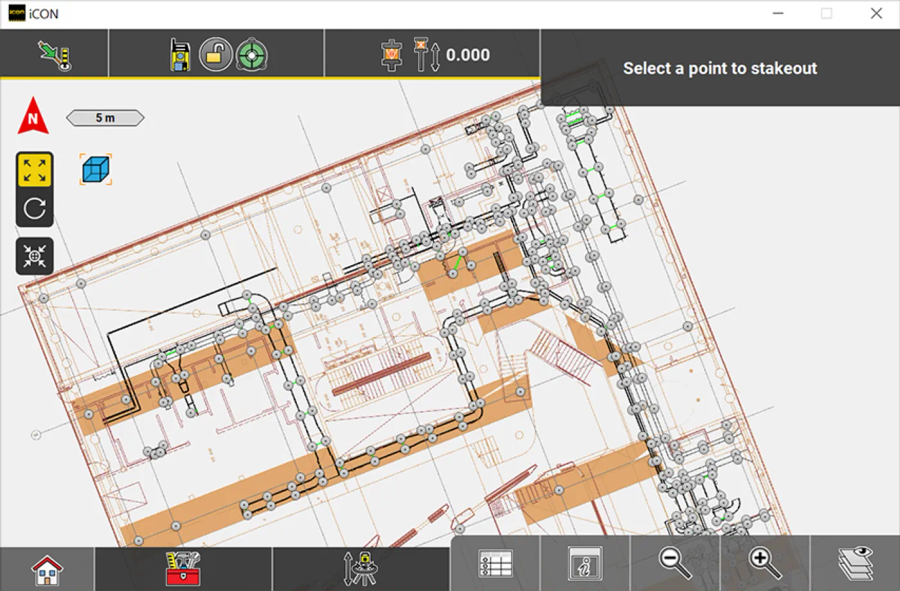The image size is (900, 591).
Task: Zoom out of the map
Action: (x=676, y=563)
